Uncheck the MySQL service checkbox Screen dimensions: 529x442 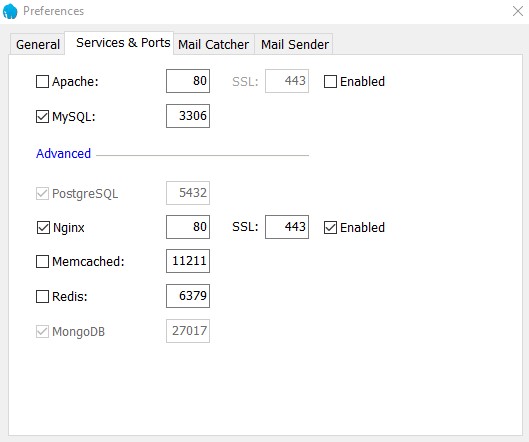(x=42, y=116)
